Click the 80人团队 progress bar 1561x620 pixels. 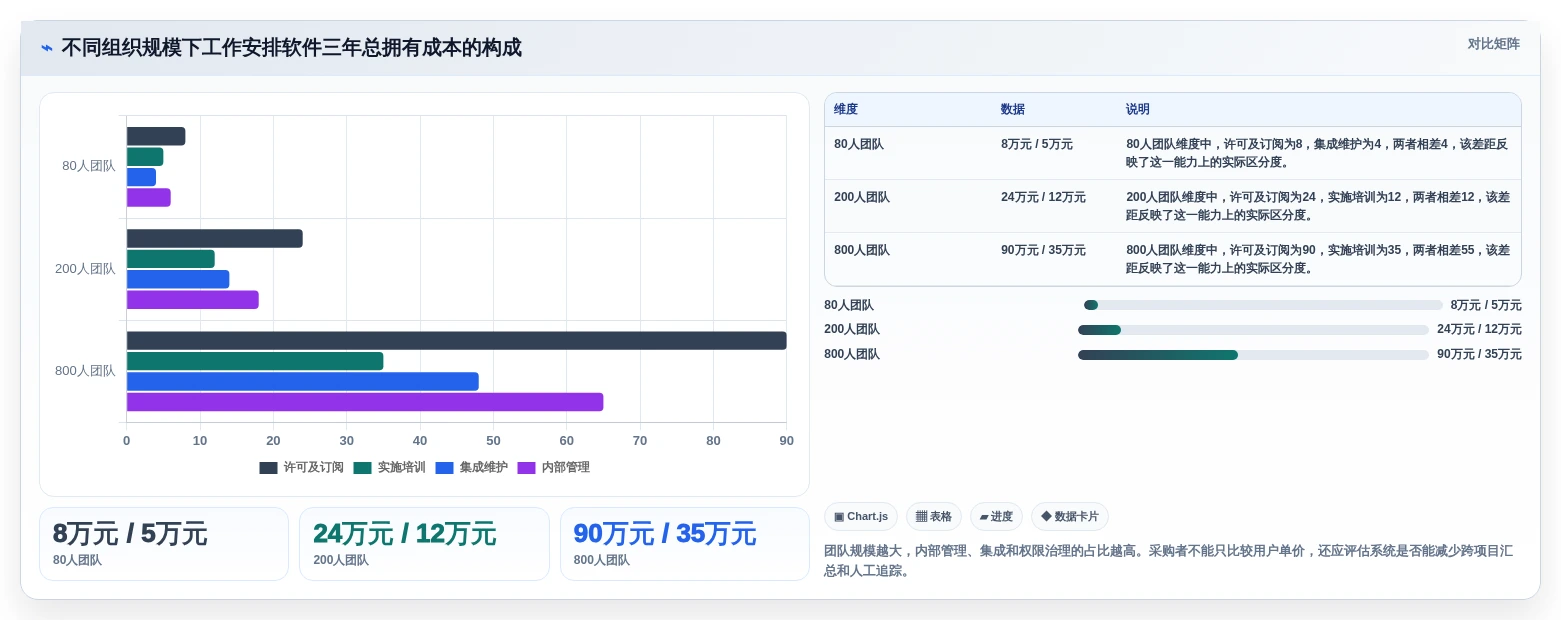(1263, 305)
